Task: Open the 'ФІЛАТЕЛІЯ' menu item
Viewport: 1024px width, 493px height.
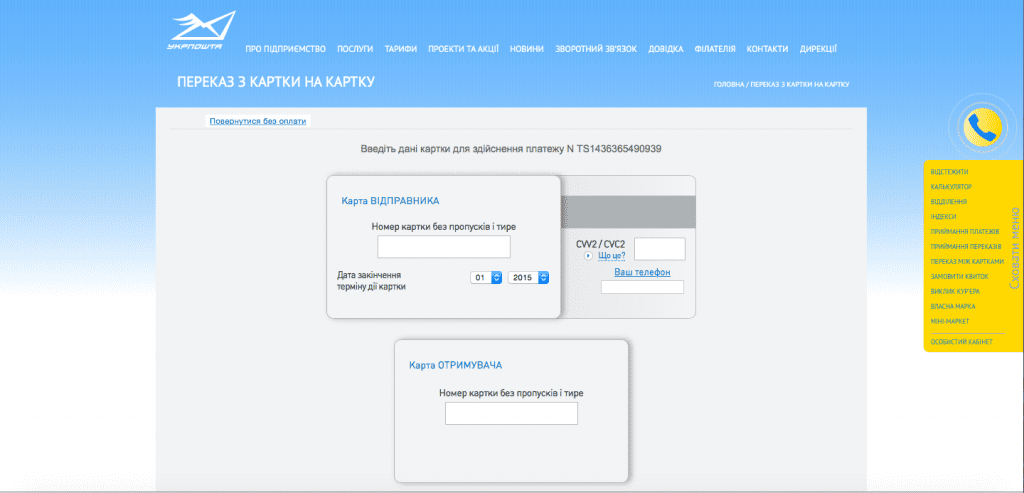Action: pos(715,49)
